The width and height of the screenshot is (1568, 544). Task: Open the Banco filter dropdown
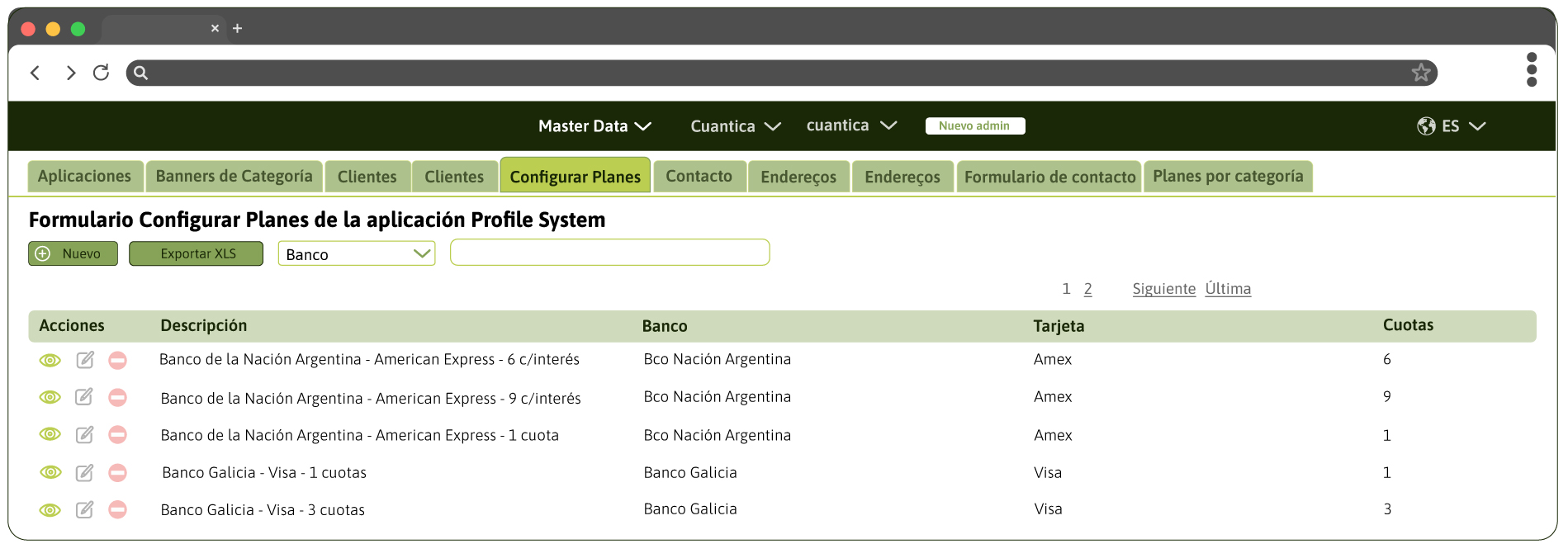click(357, 254)
